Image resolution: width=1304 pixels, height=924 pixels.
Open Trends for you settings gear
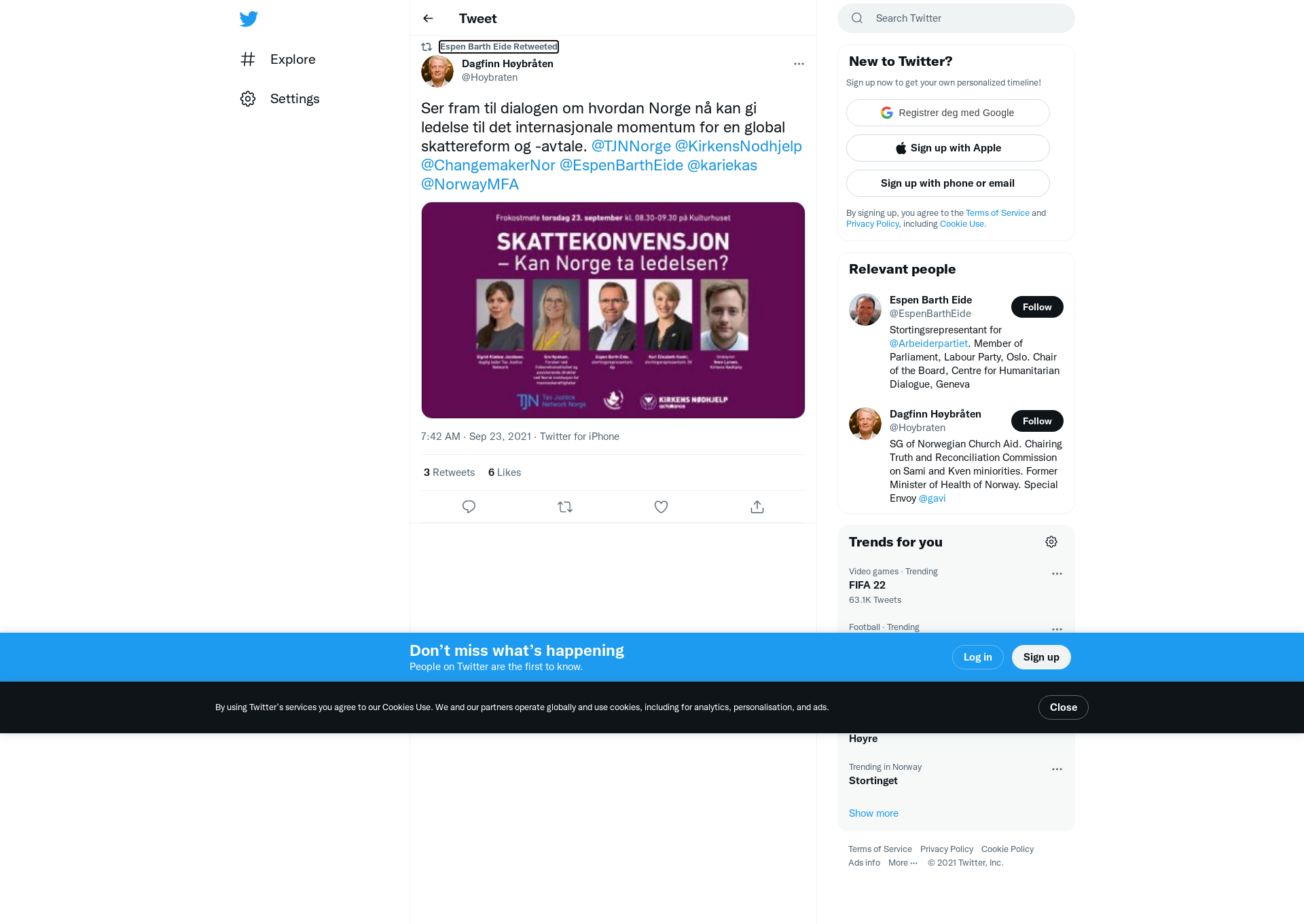(1051, 542)
